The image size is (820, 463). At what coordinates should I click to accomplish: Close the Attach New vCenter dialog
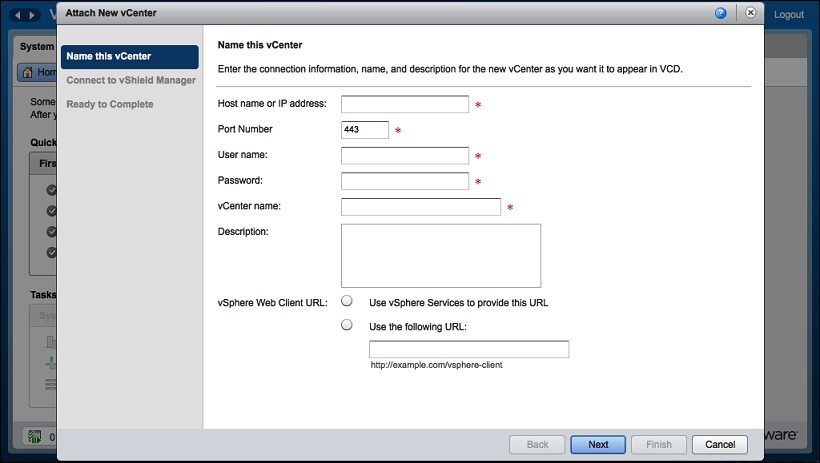(x=750, y=13)
